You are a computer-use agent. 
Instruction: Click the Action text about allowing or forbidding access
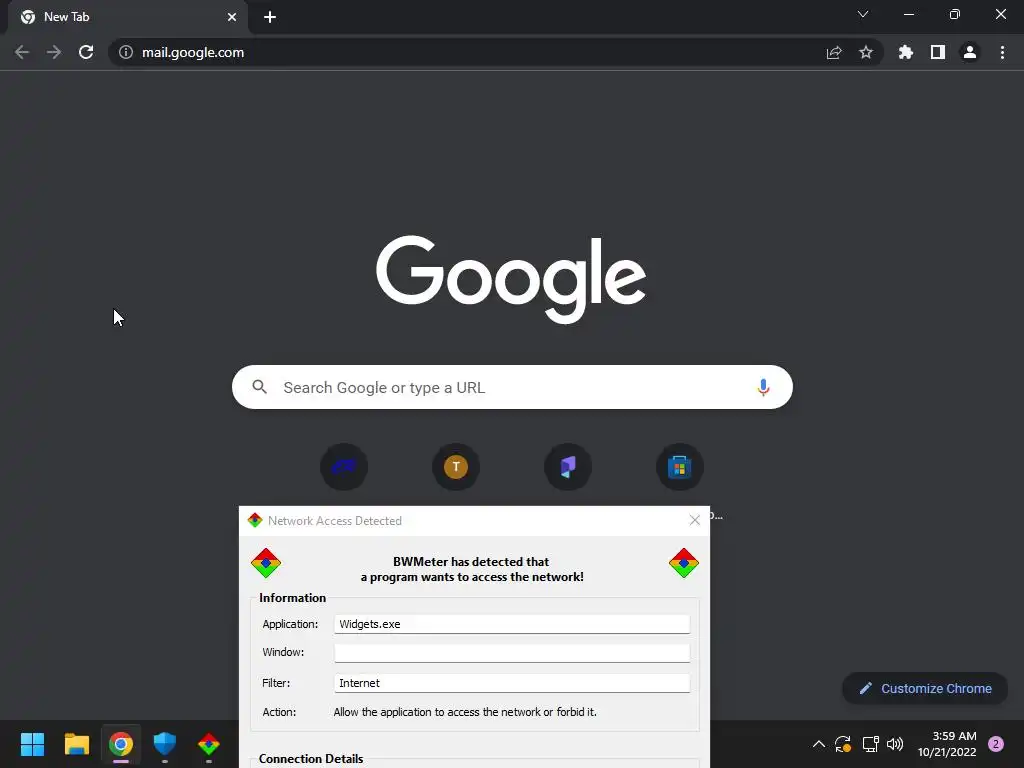tap(465, 712)
